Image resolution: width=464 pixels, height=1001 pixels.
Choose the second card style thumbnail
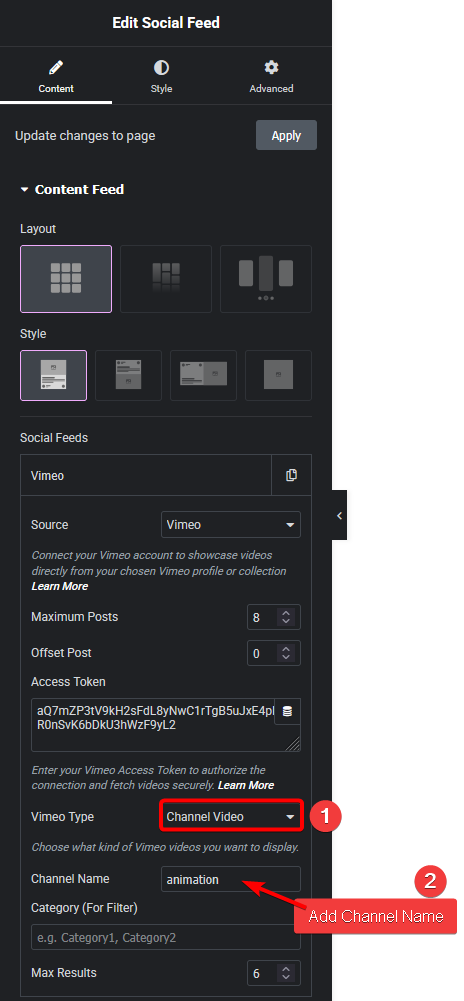(x=128, y=375)
